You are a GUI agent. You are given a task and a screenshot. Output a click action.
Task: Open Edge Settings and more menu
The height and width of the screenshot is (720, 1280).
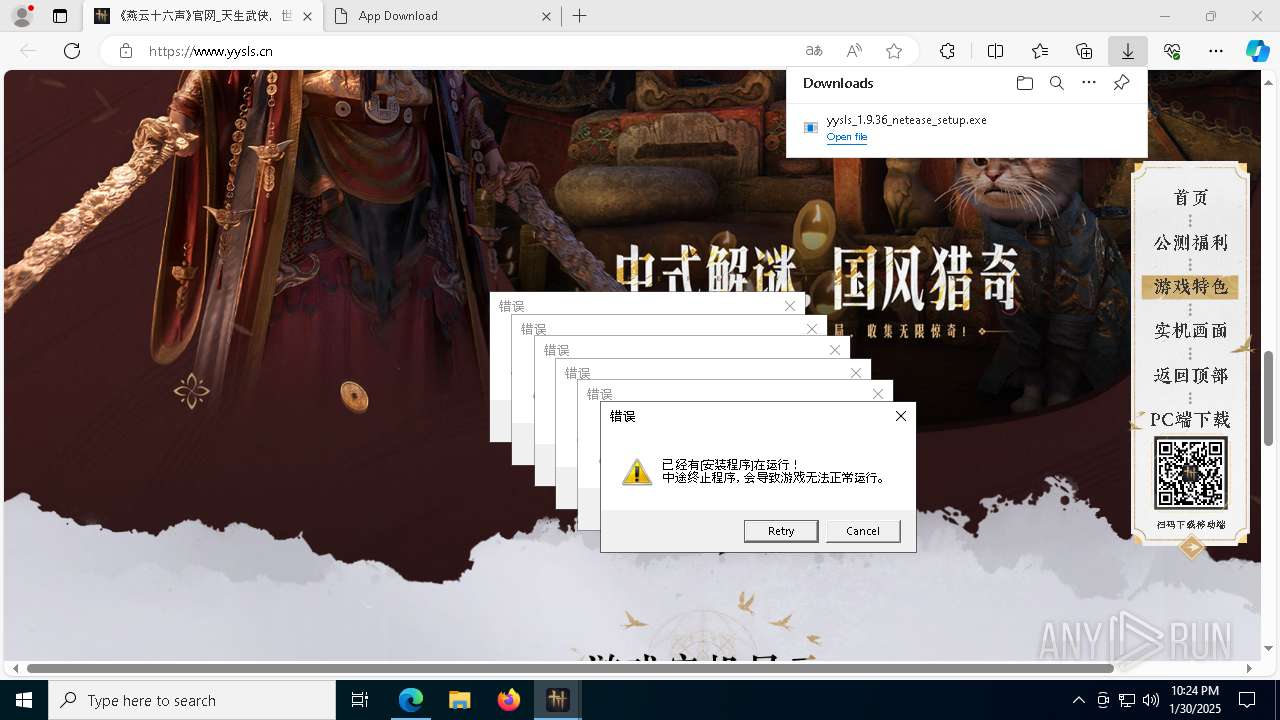click(1216, 51)
